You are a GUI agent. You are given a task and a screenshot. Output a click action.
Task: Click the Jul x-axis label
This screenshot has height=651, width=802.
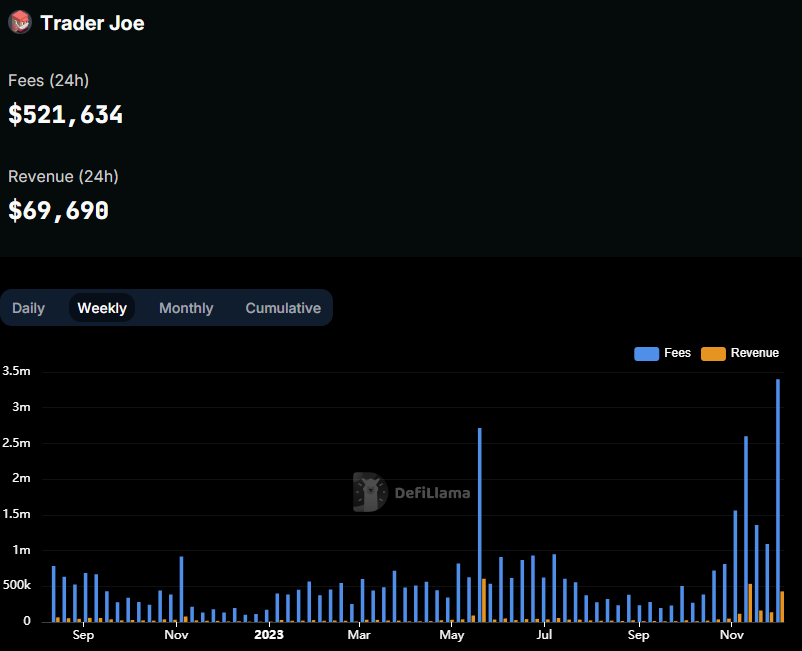[x=544, y=635]
